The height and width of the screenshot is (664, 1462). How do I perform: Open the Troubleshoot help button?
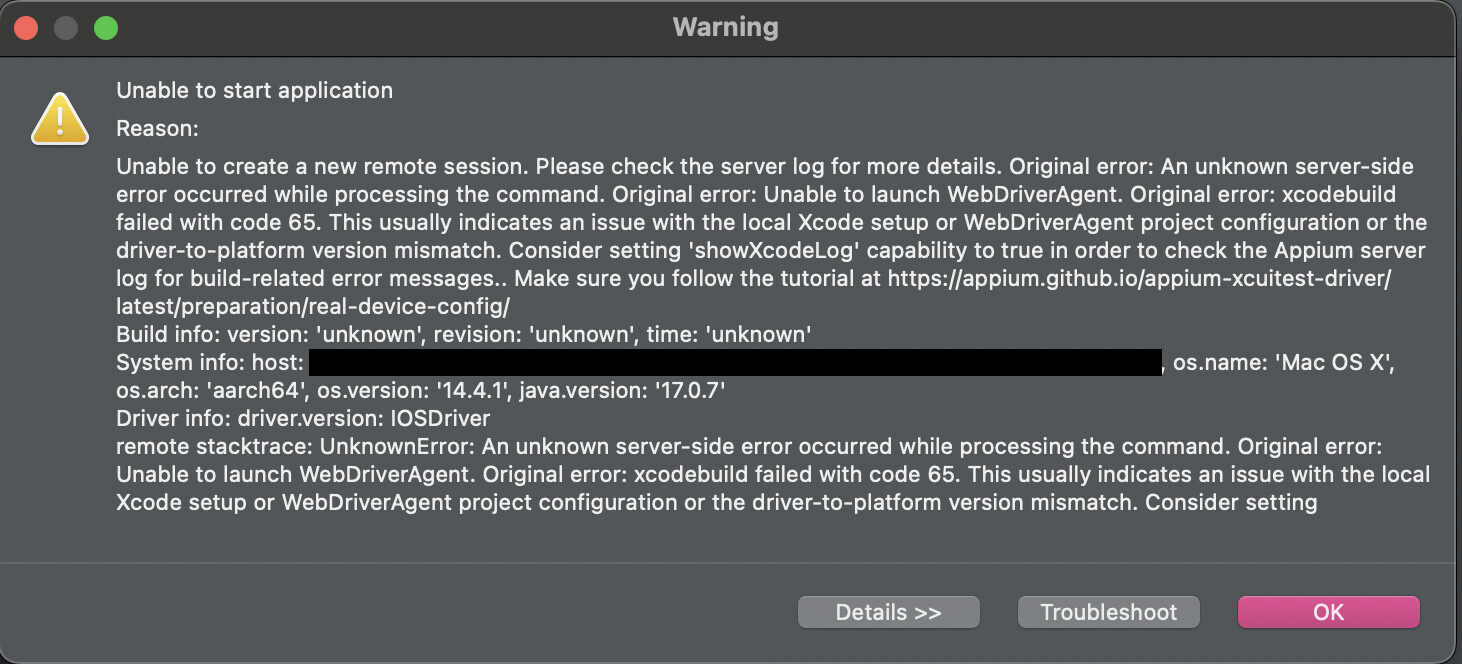point(1108,612)
